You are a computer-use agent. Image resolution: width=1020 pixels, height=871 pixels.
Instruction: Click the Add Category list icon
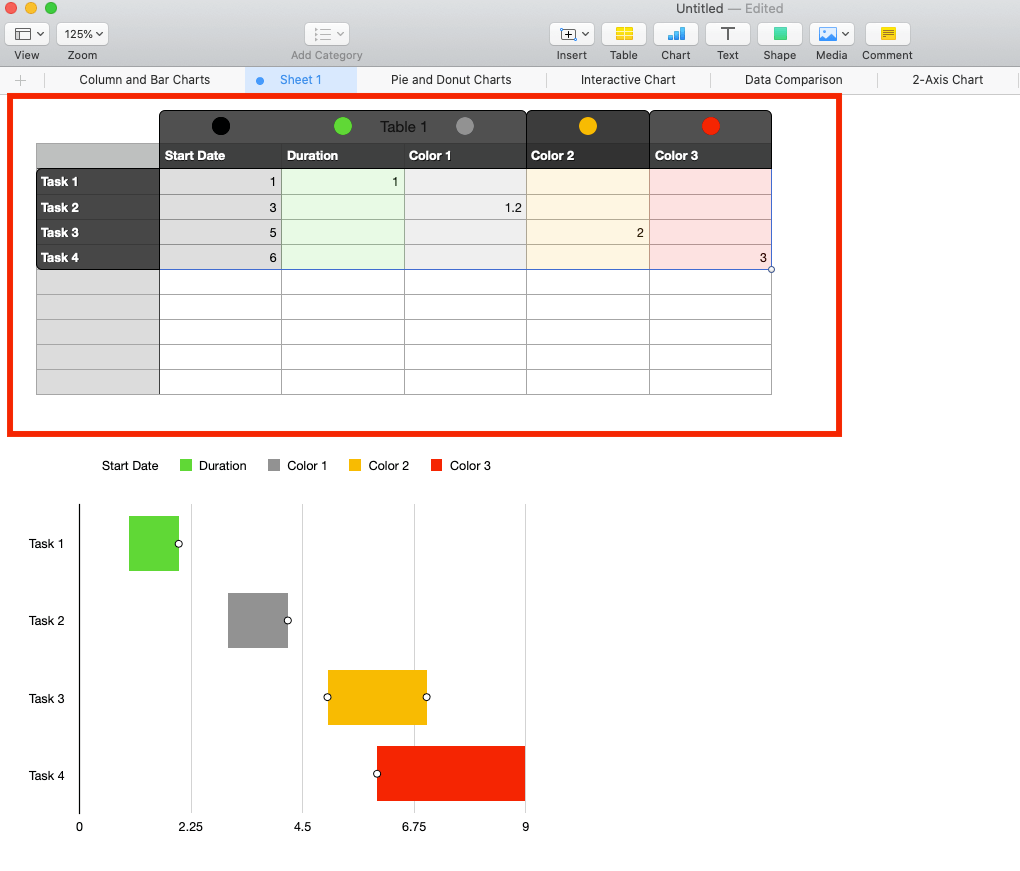coord(322,33)
